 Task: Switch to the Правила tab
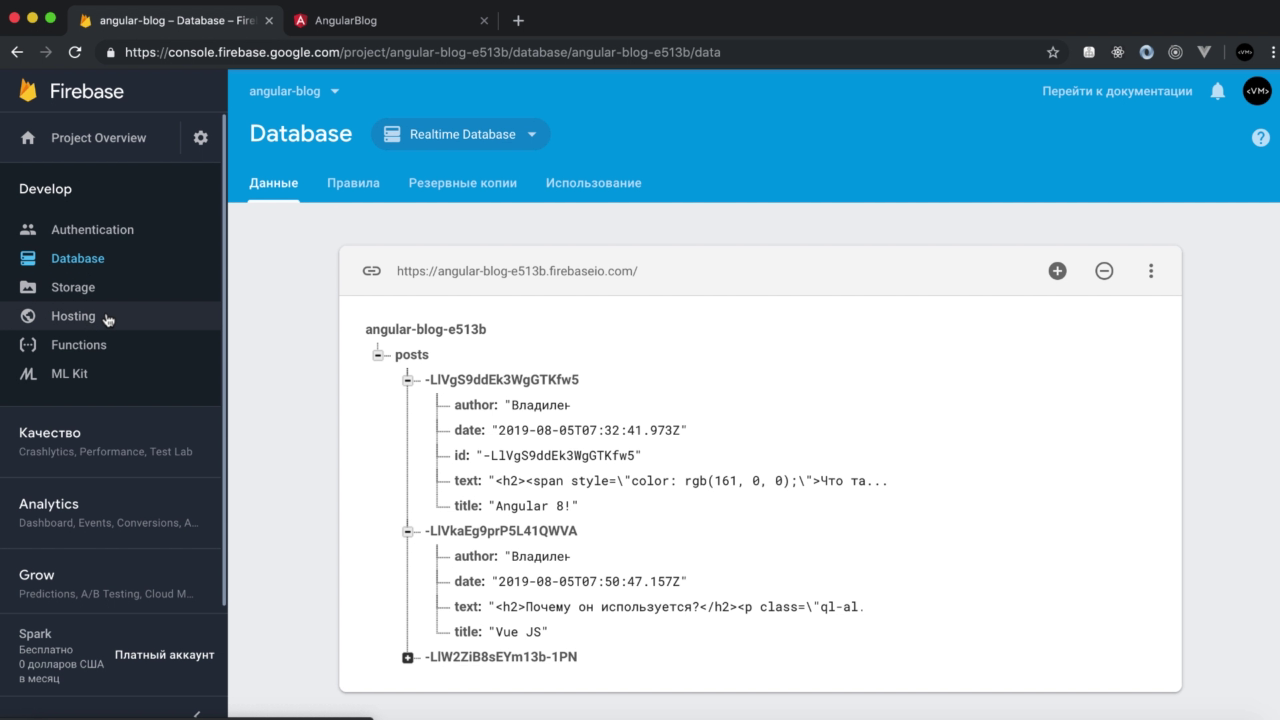pyautogui.click(x=353, y=183)
